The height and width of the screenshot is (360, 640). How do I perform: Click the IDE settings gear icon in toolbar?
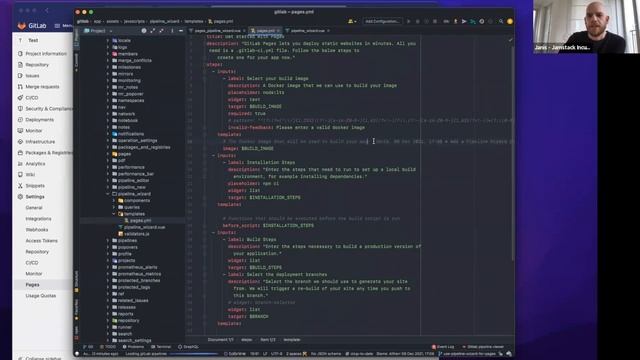pyautogui.click(x=482, y=21)
